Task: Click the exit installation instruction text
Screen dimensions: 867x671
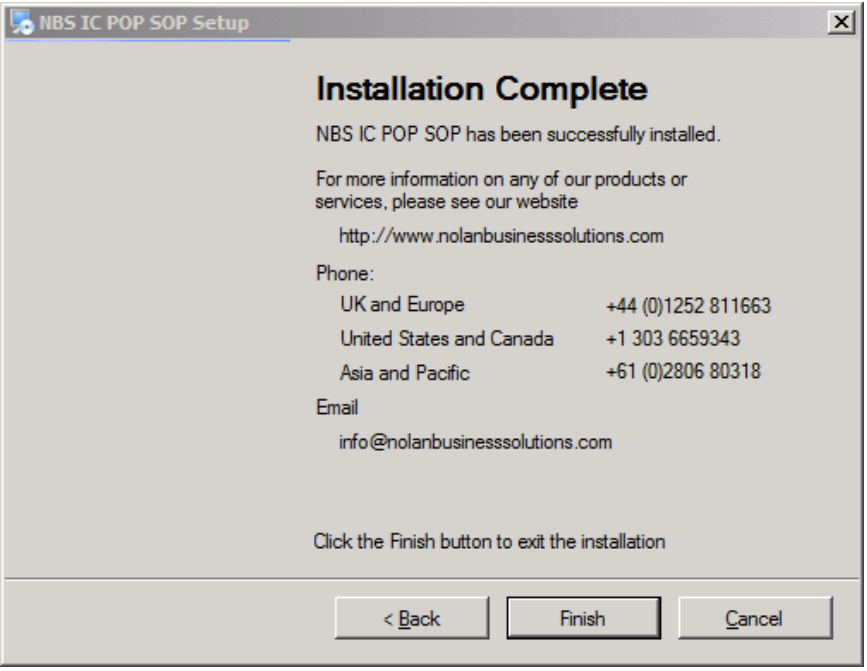Action: (x=489, y=542)
